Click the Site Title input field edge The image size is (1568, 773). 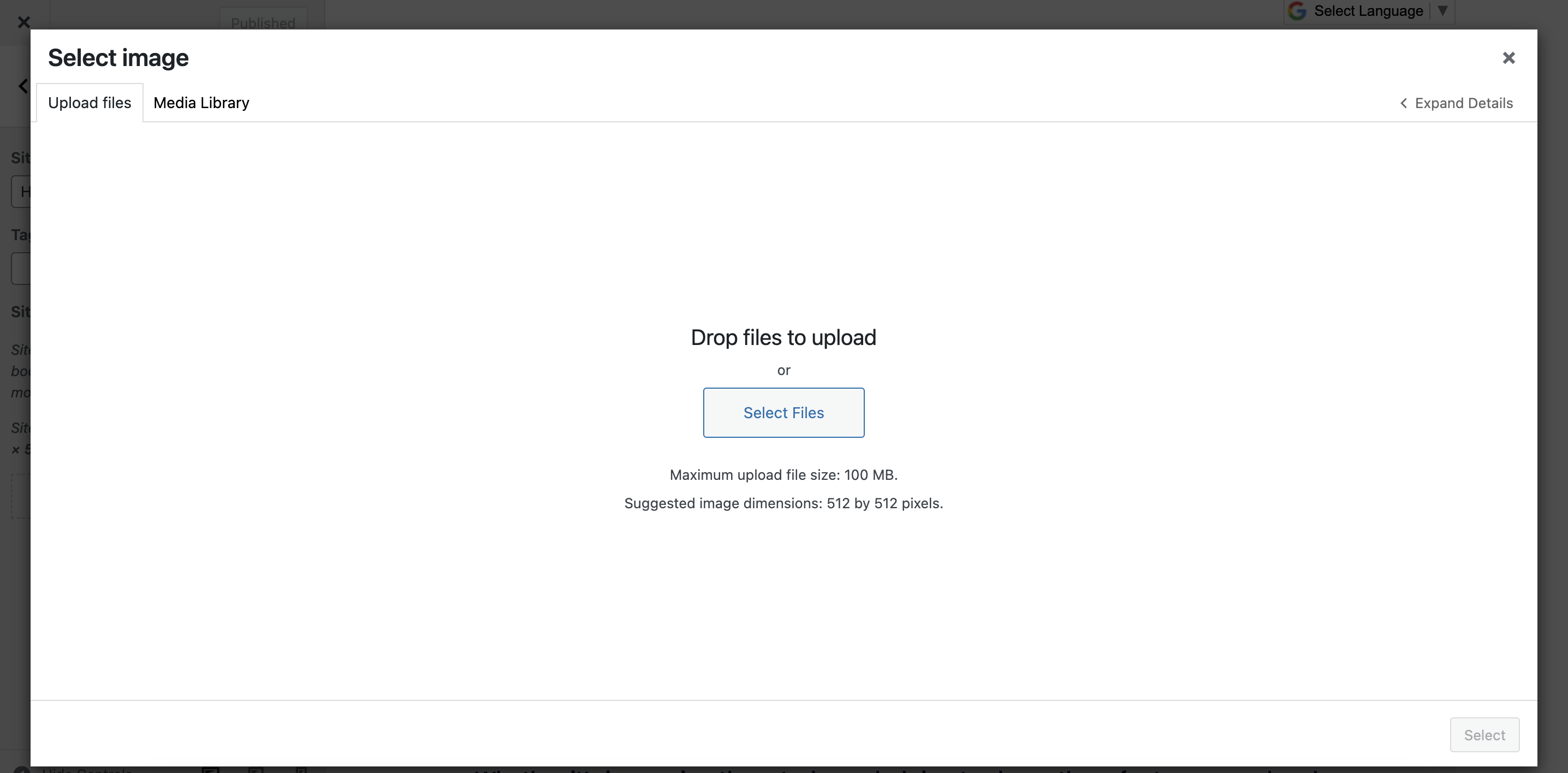click(x=21, y=192)
